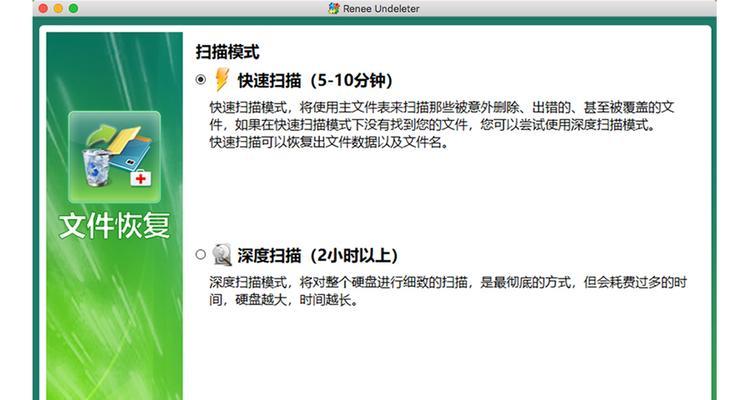
Task: Click the 文件恢复 sidebar title
Action: point(114,226)
